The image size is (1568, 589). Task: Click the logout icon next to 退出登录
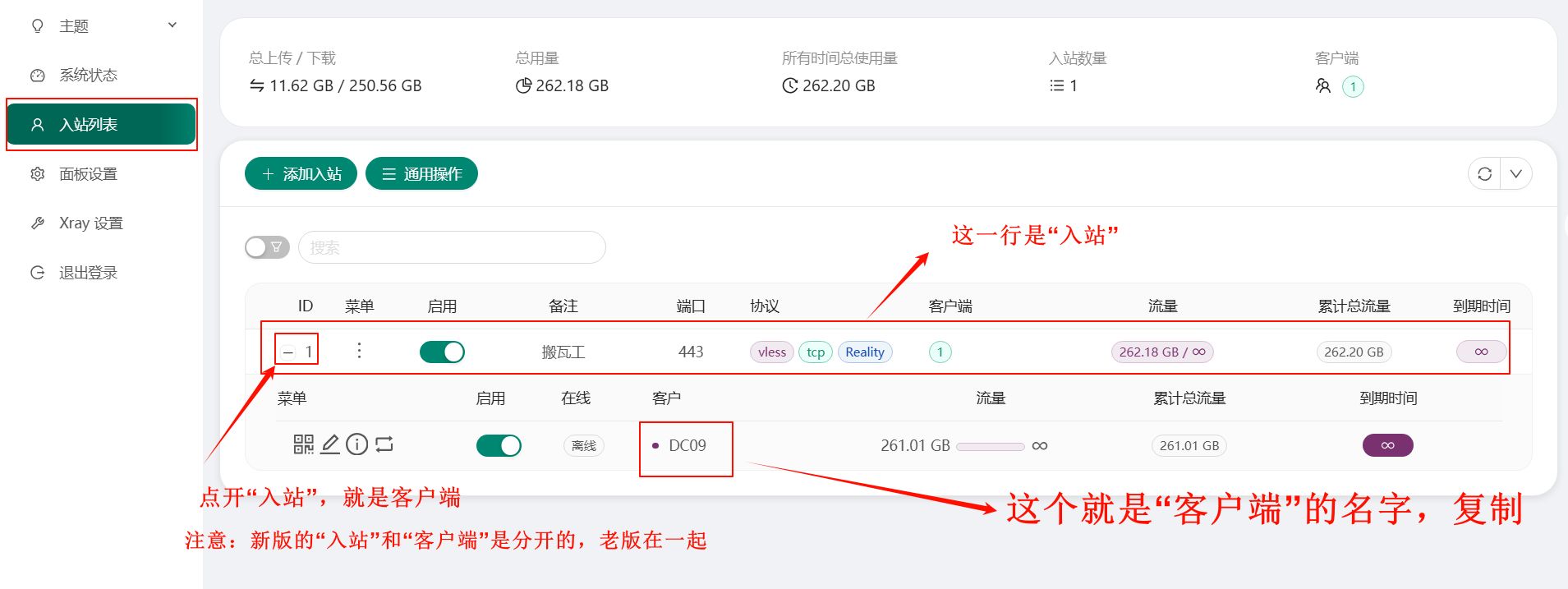pos(37,272)
